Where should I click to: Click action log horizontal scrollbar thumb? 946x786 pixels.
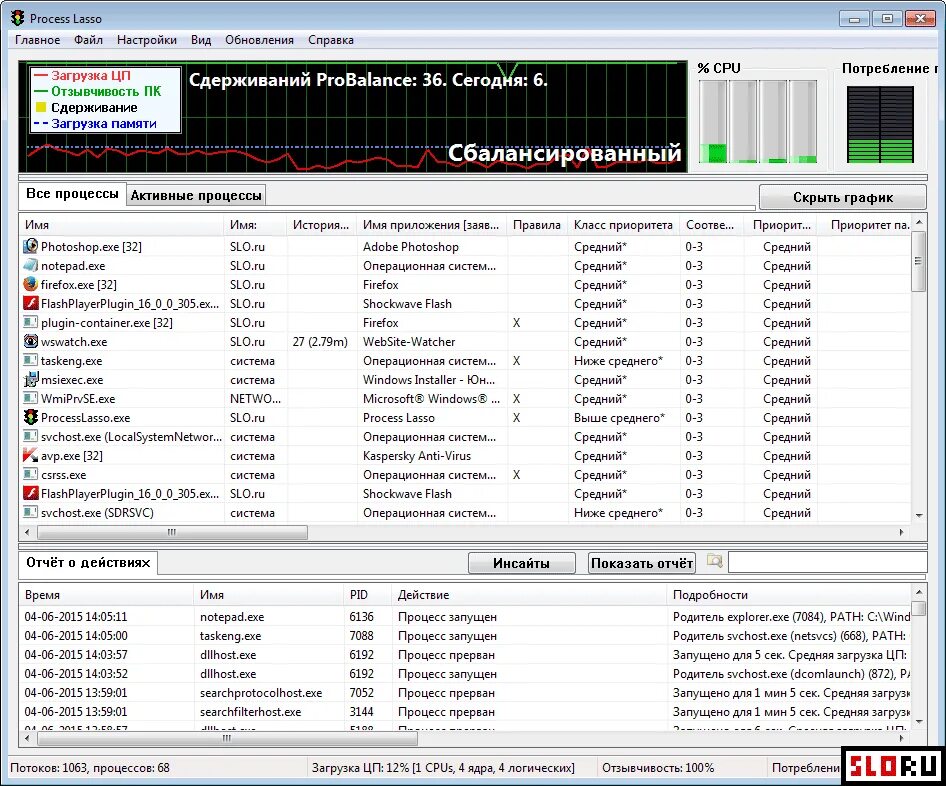tap(227, 738)
